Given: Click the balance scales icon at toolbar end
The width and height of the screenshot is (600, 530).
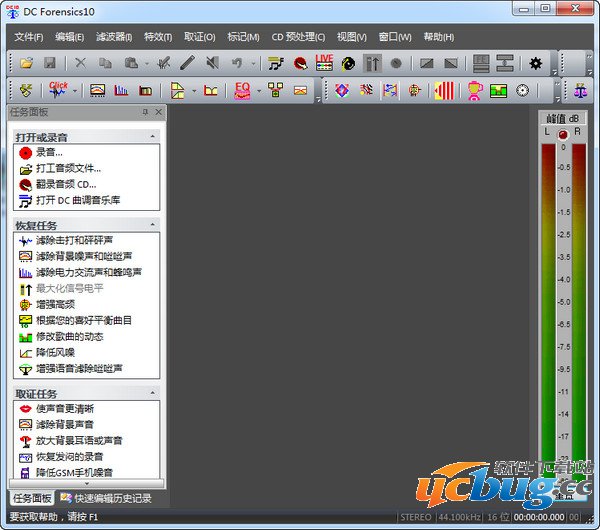Looking at the screenshot, I should click(581, 90).
